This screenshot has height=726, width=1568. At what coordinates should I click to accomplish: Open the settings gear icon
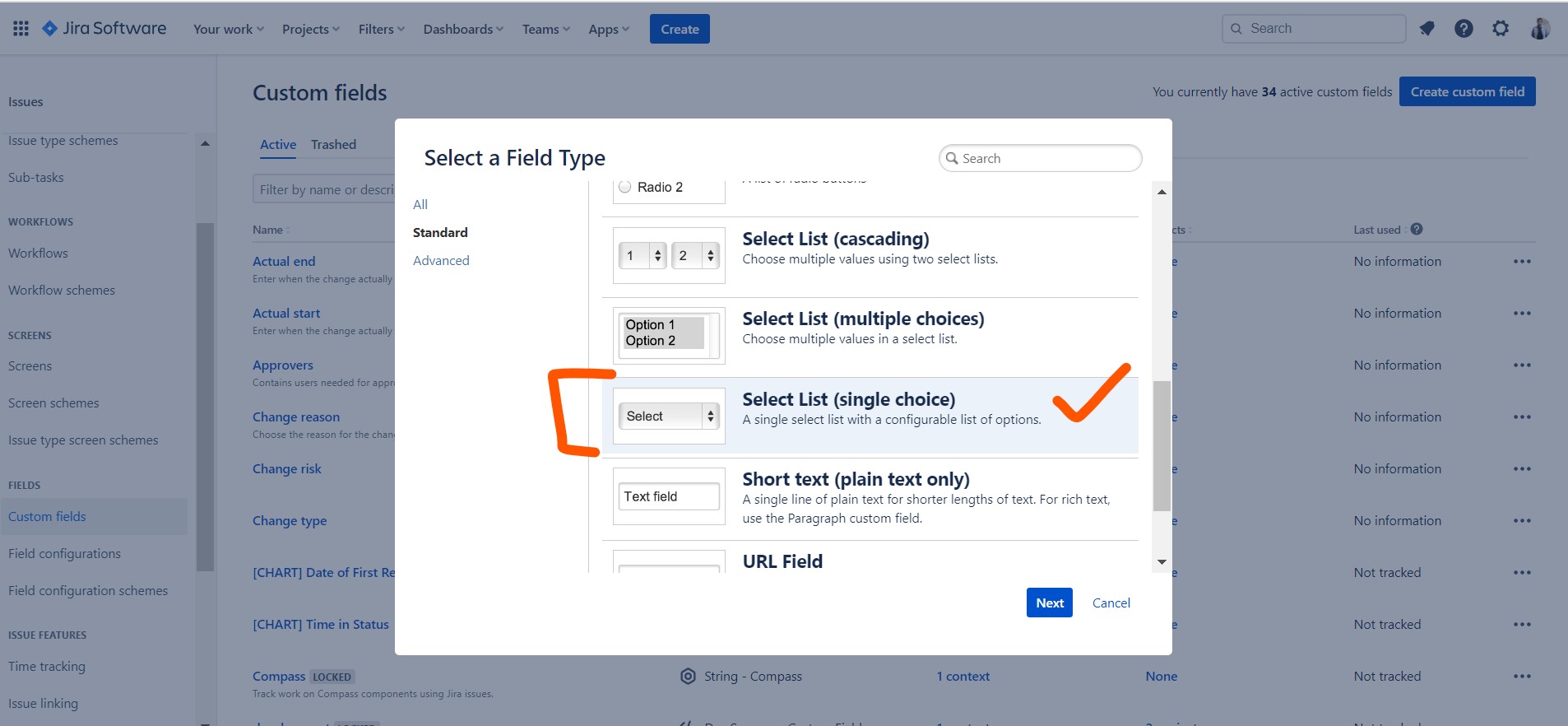[1501, 29]
